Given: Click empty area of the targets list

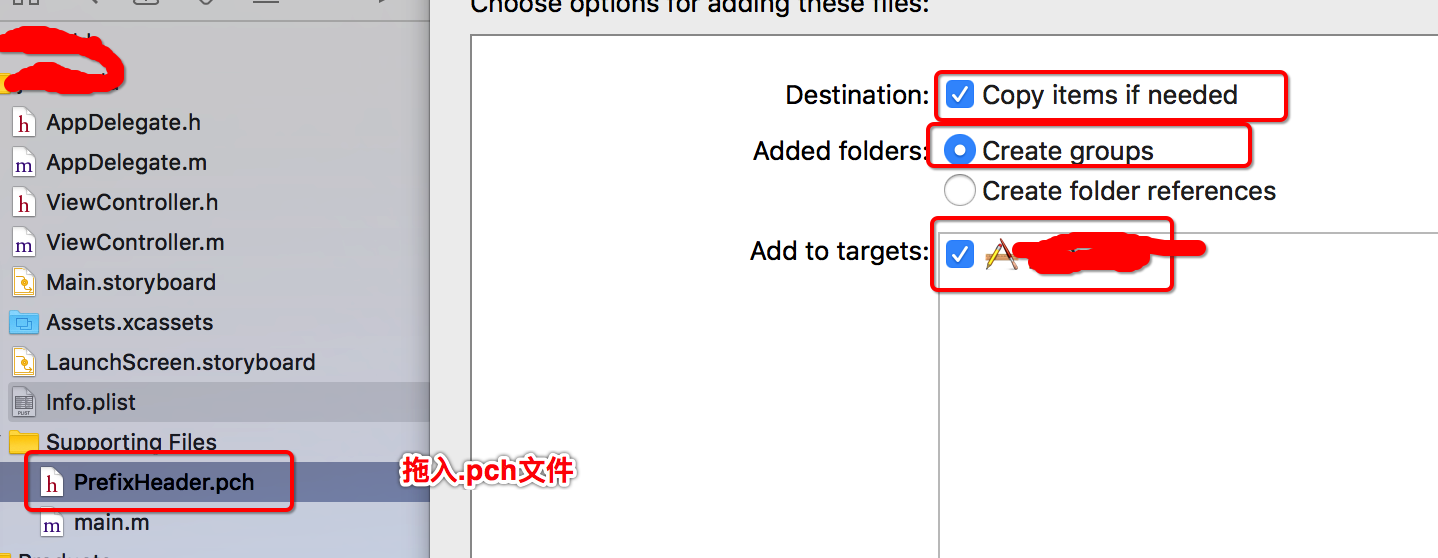Looking at the screenshot, I should point(1180,420).
